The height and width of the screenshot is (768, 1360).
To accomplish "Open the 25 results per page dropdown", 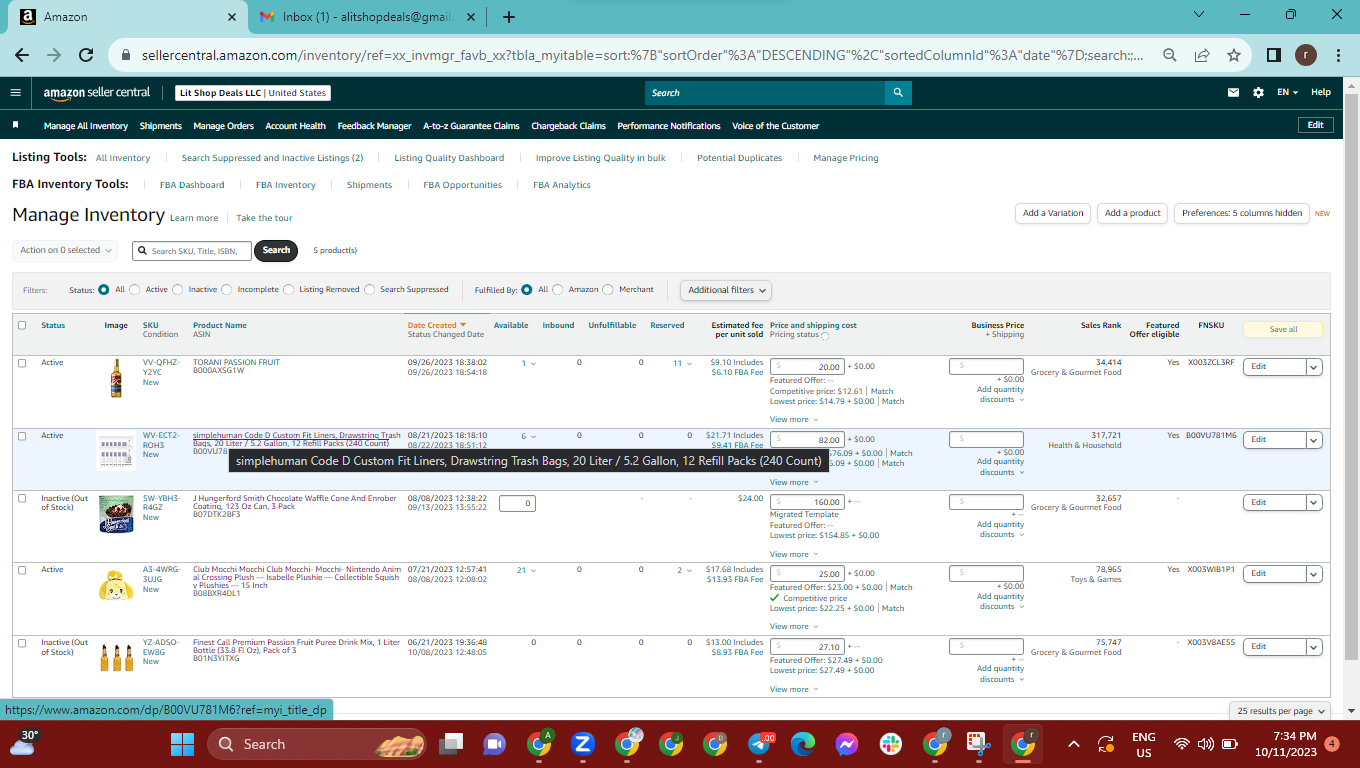I will click(1280, 711).
